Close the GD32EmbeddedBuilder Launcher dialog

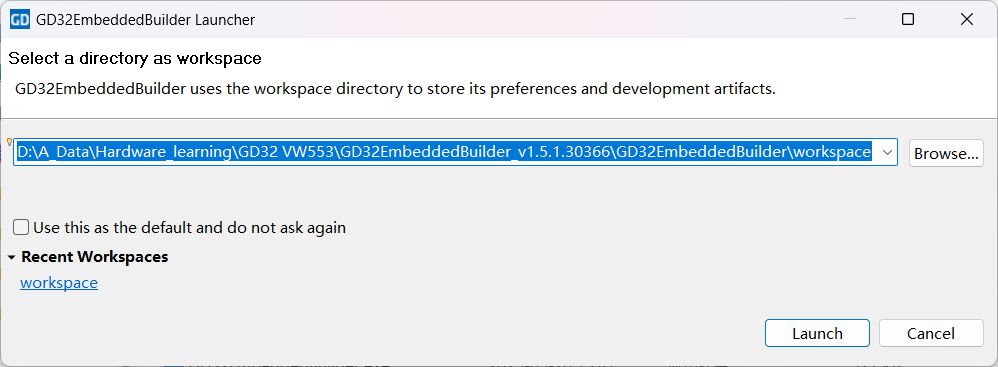967,20
